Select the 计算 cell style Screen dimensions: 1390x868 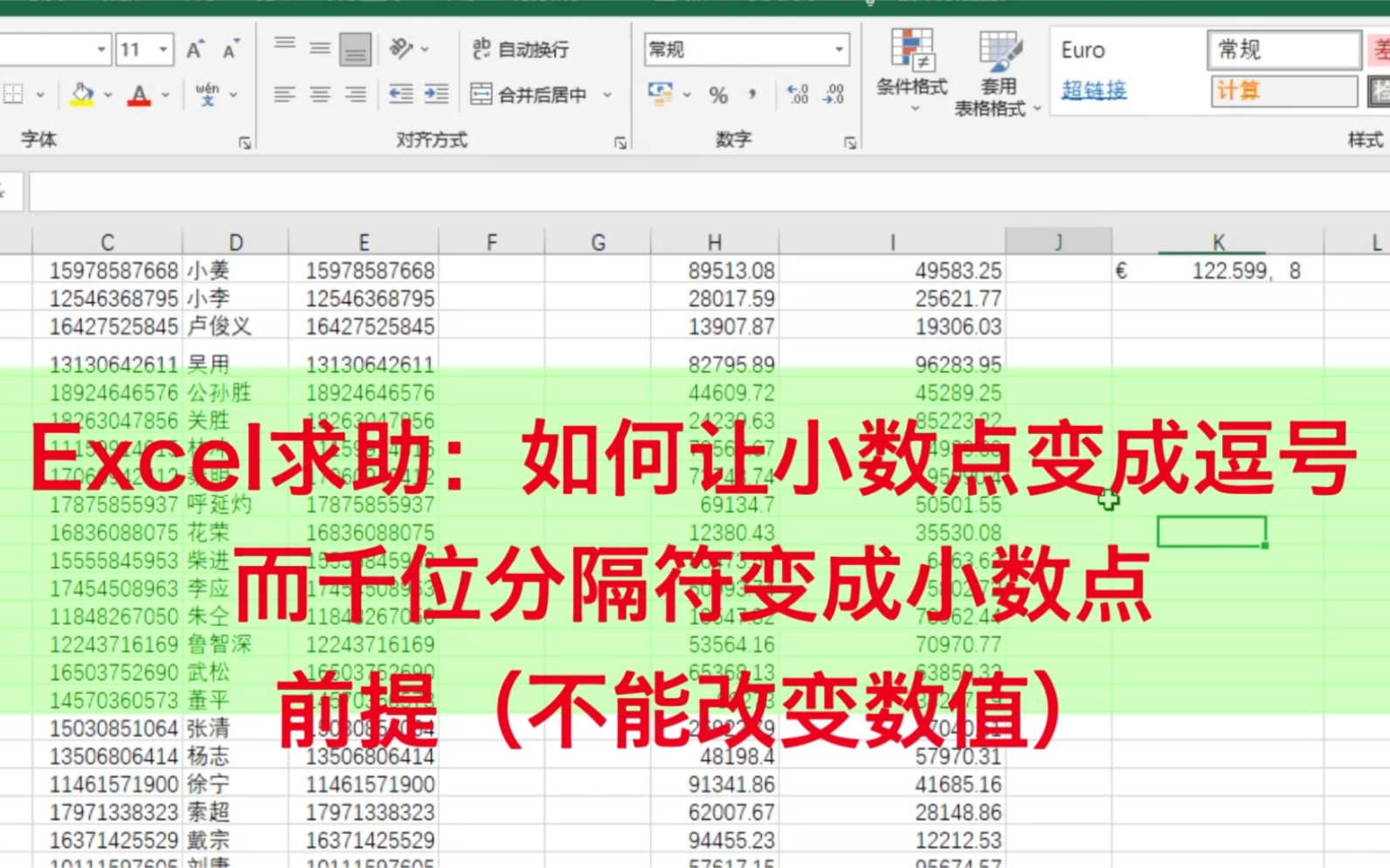click(x=1284, y=90)
